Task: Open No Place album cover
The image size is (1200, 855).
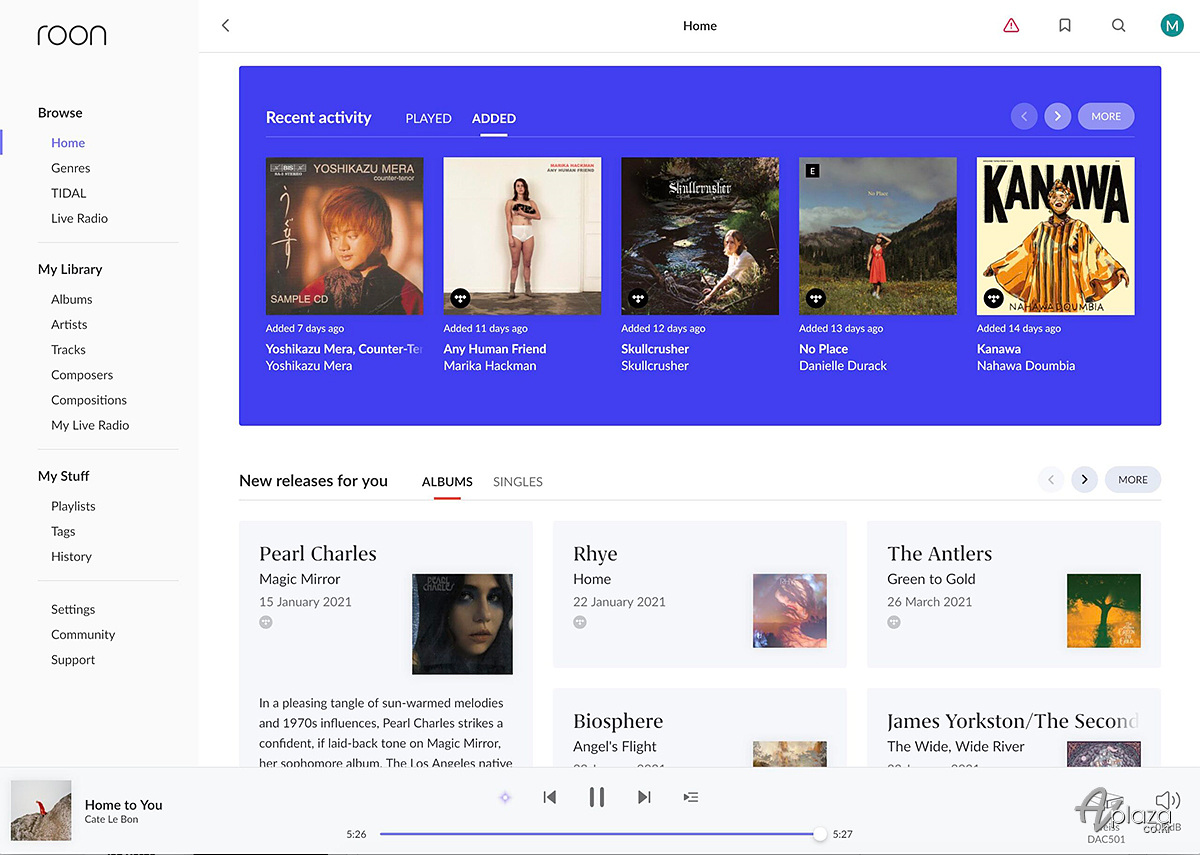Action: [x=878, y=236]
